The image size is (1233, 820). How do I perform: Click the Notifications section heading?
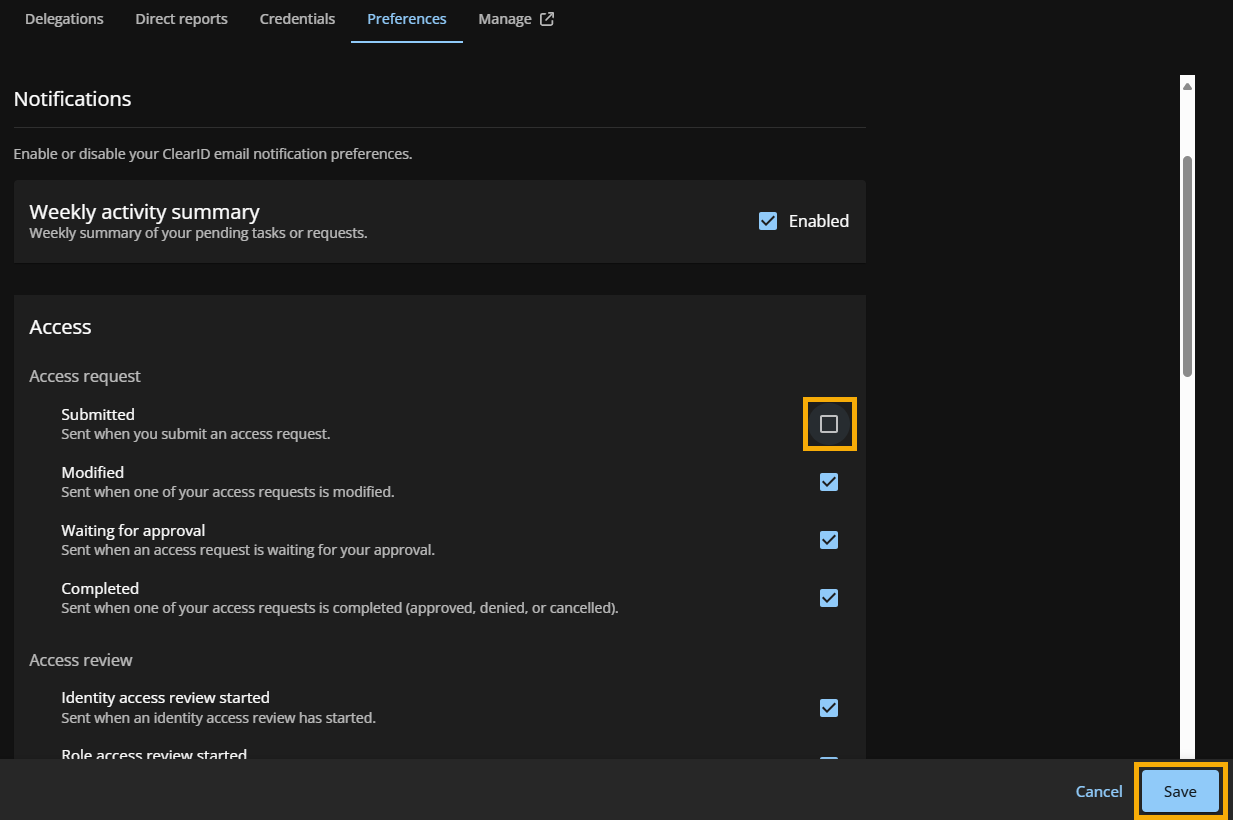point(72,98)
